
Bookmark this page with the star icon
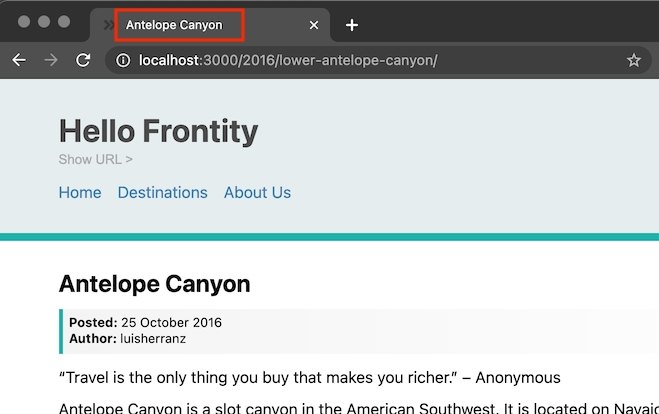tap(633, 61)
